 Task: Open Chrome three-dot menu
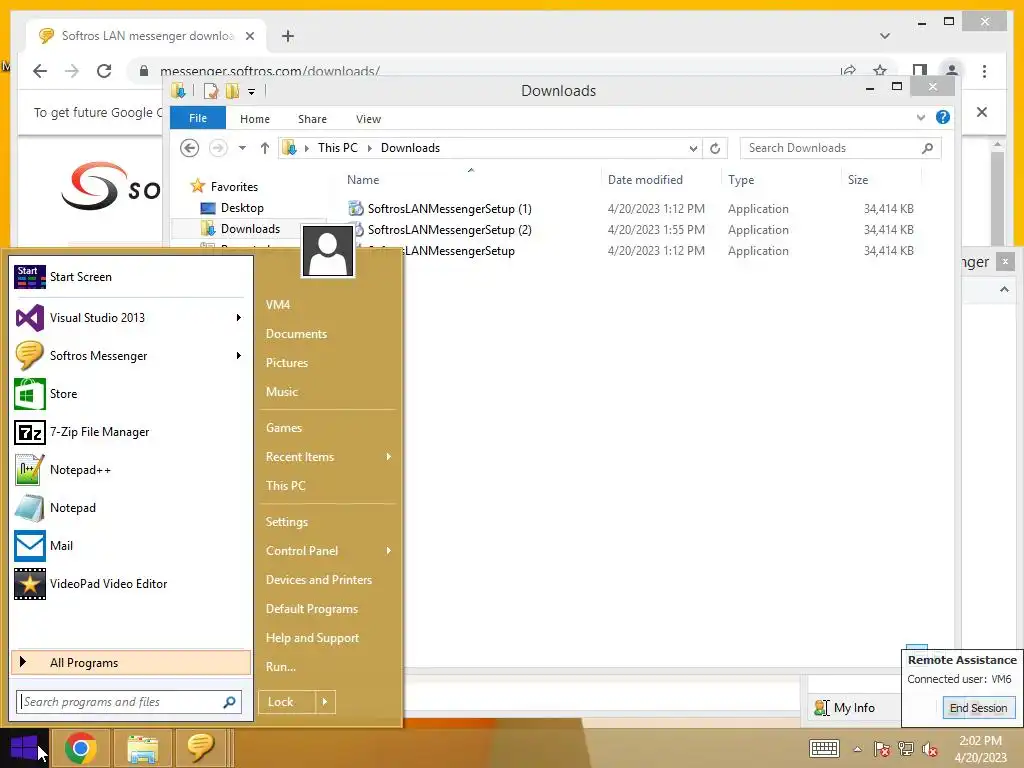[984, 71]
